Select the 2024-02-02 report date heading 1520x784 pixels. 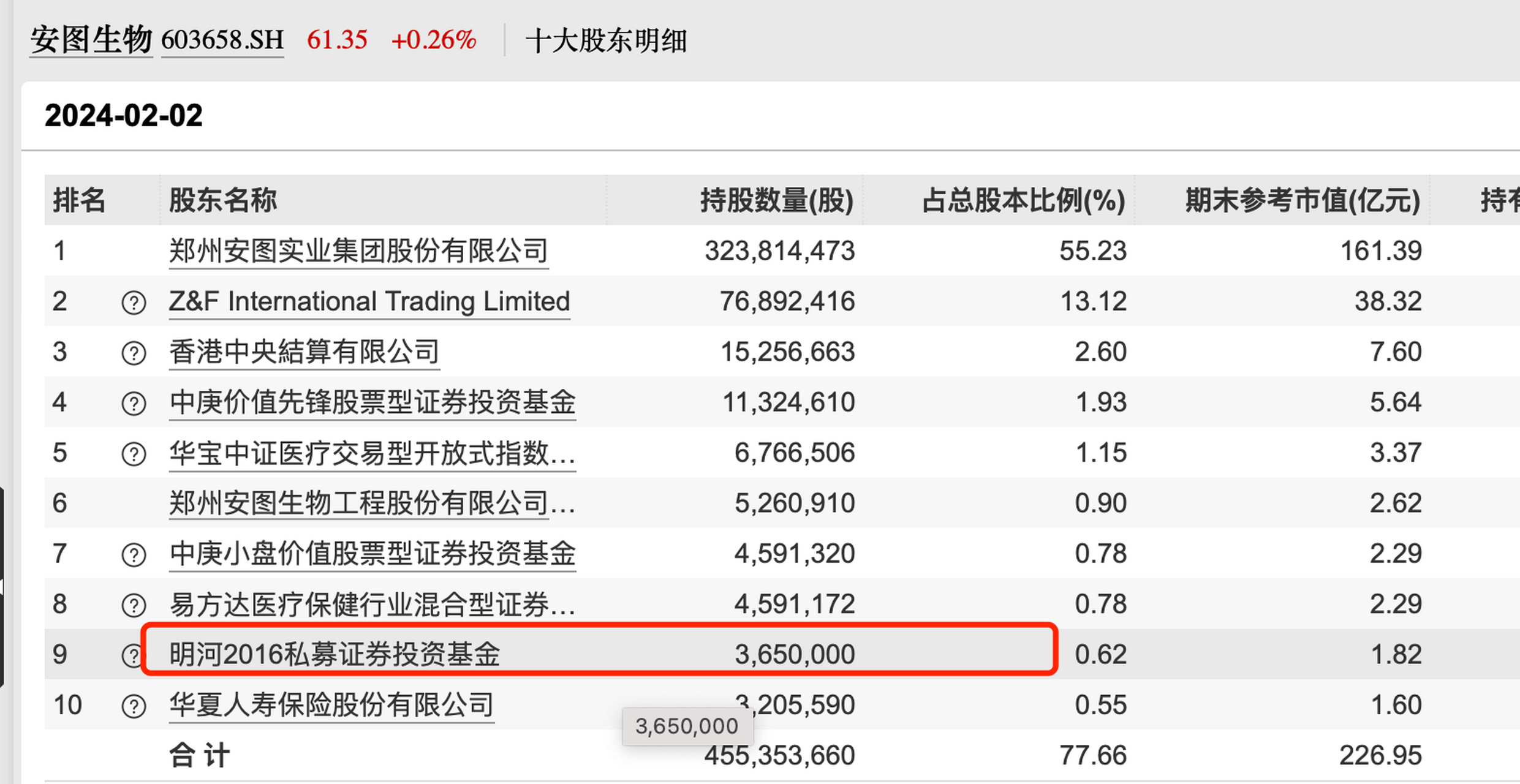click(124, 116)
